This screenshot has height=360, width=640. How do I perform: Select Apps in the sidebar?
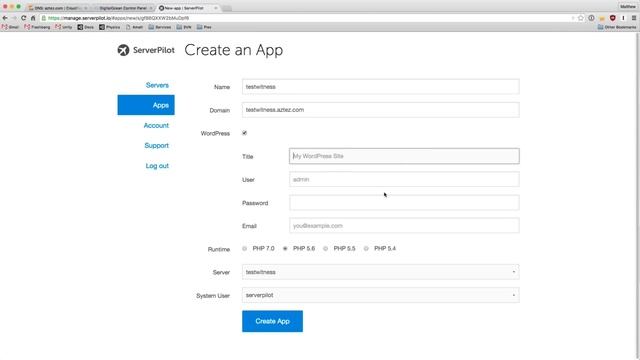tap(146, 105)
